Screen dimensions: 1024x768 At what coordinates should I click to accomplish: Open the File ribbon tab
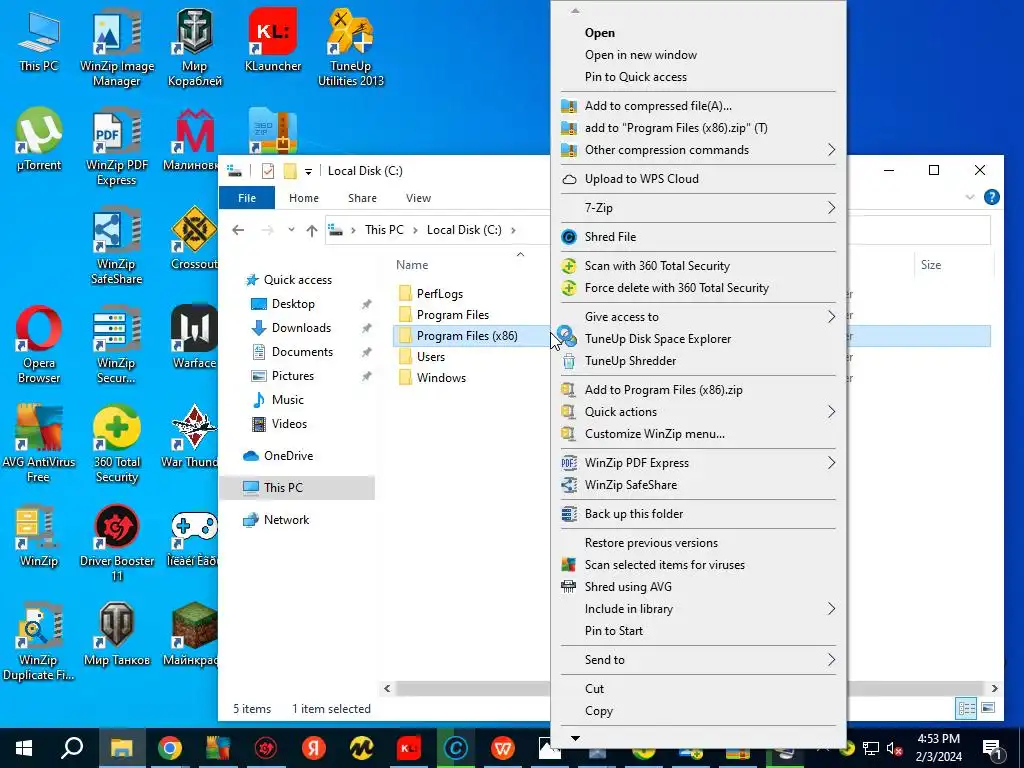247,198
